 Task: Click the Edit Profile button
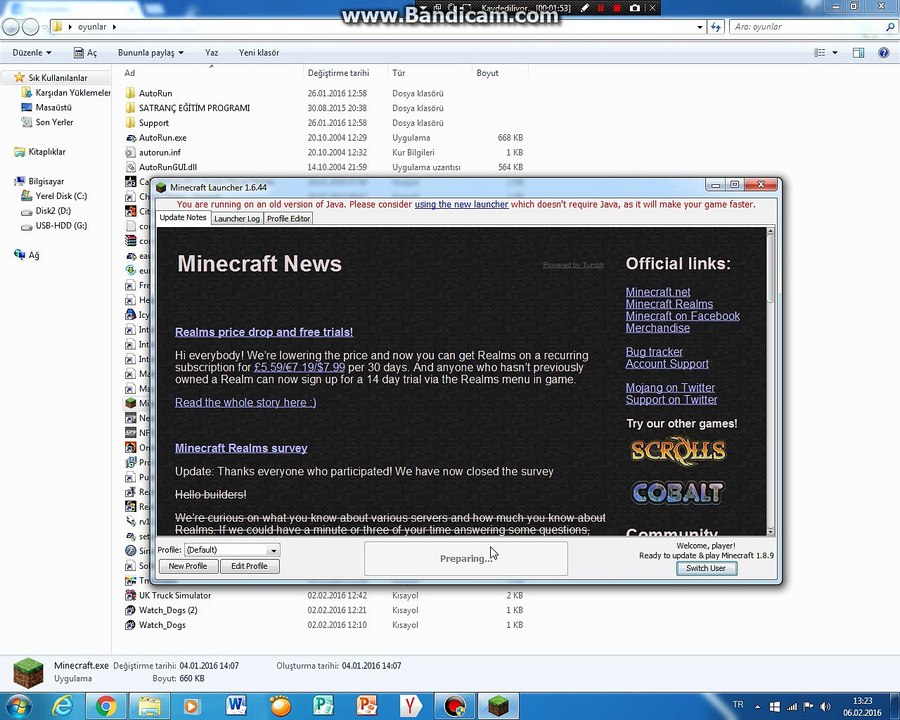click(x=249, y=566)
